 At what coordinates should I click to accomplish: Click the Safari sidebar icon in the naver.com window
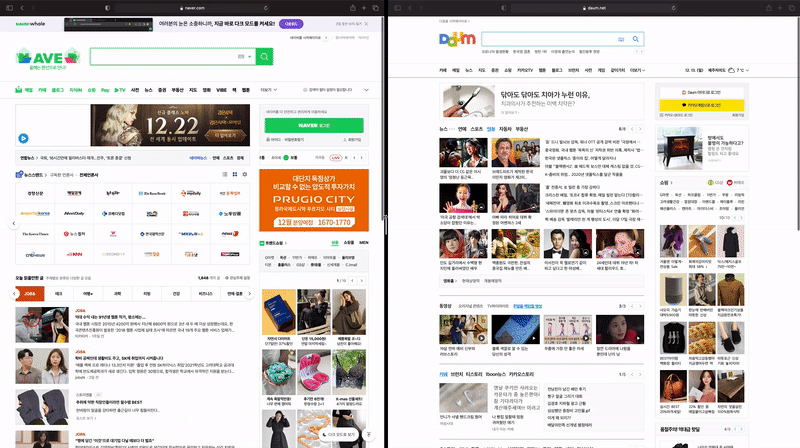(9, 8)
